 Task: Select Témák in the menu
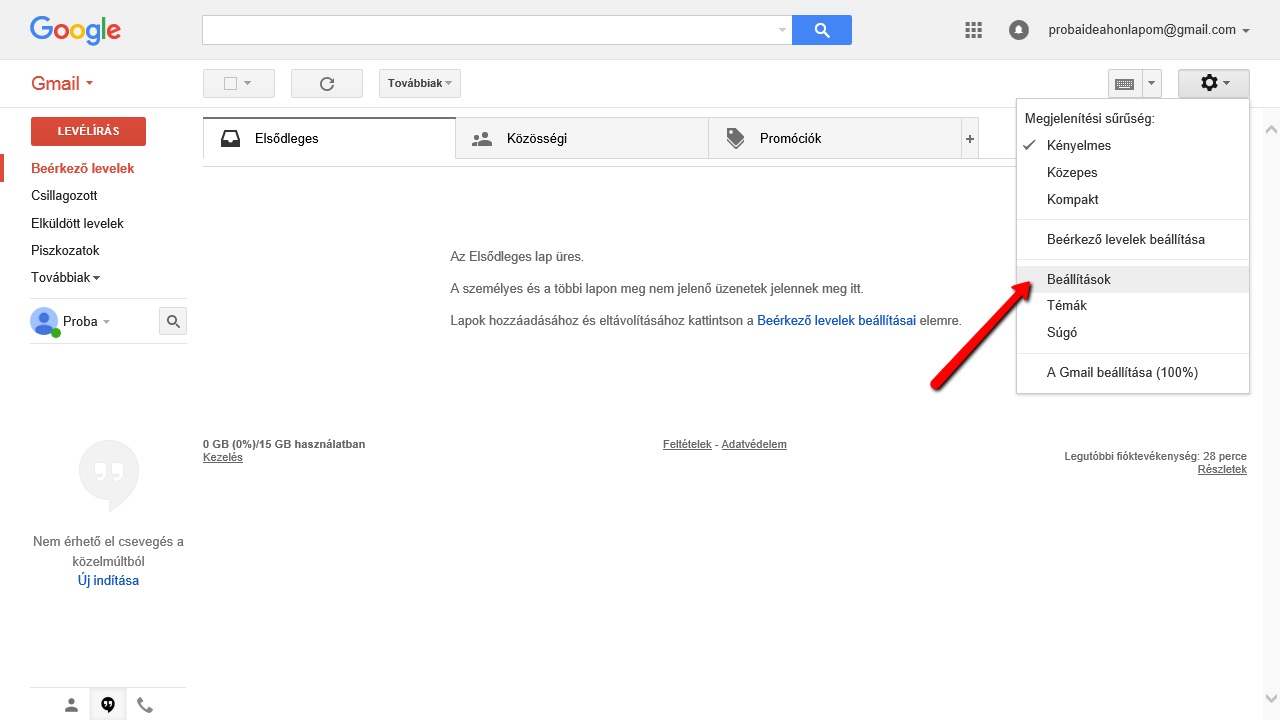[x=1133, y=305]
